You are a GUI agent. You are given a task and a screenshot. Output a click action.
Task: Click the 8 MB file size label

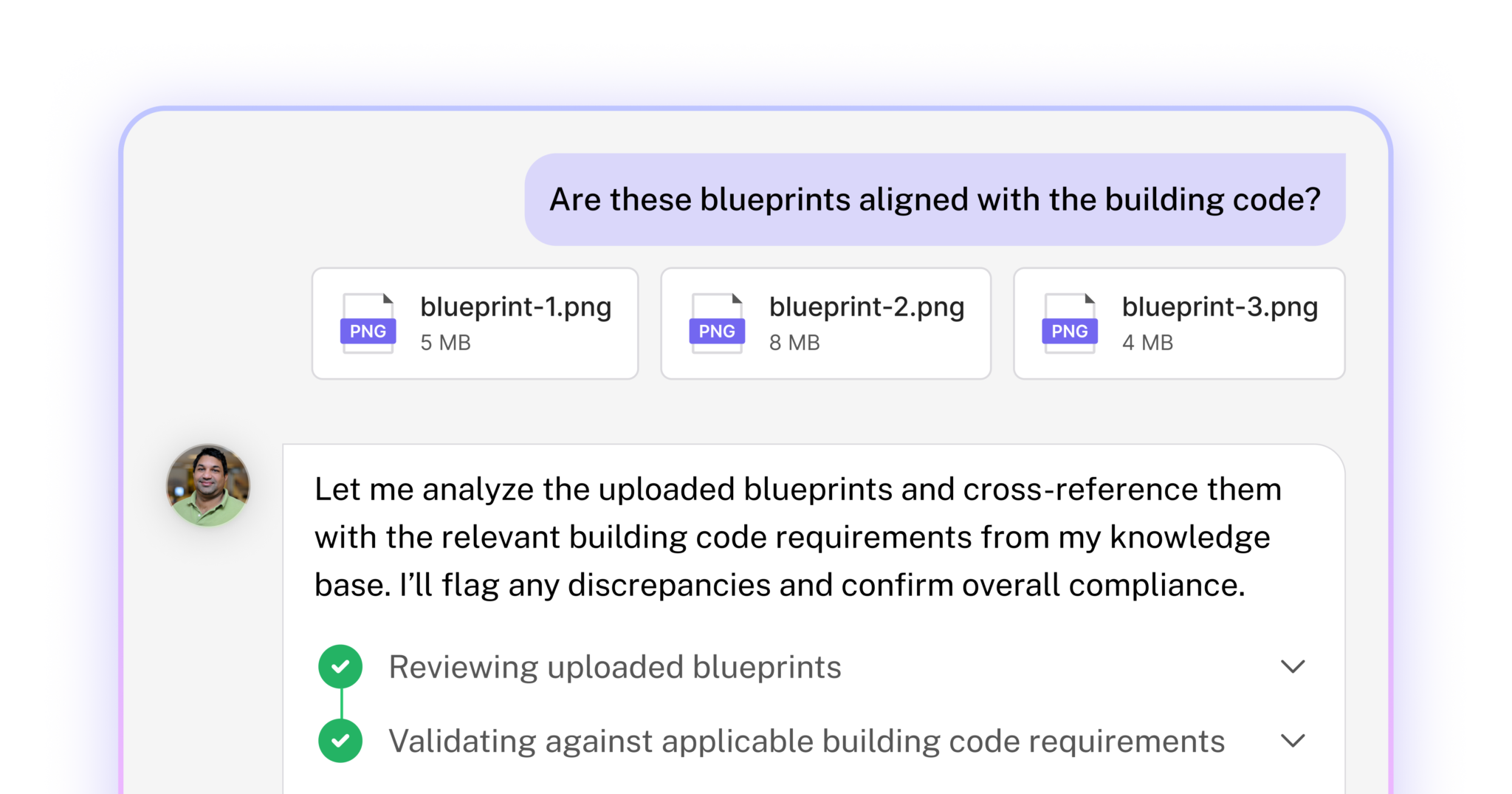tap(794, 342)
